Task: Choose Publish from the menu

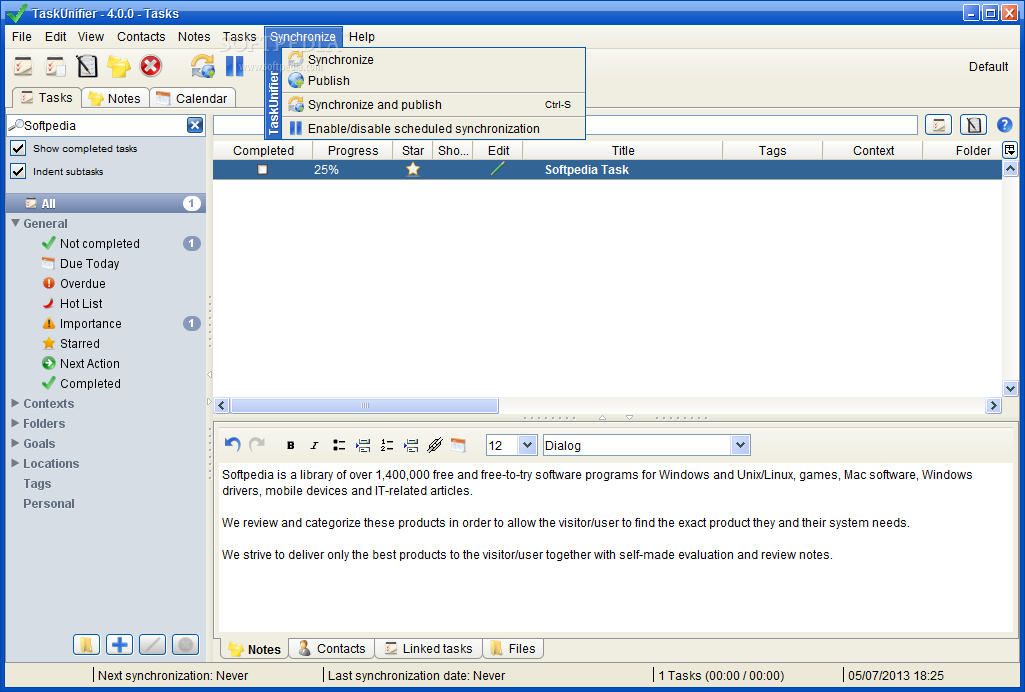Action: point(432,81)
